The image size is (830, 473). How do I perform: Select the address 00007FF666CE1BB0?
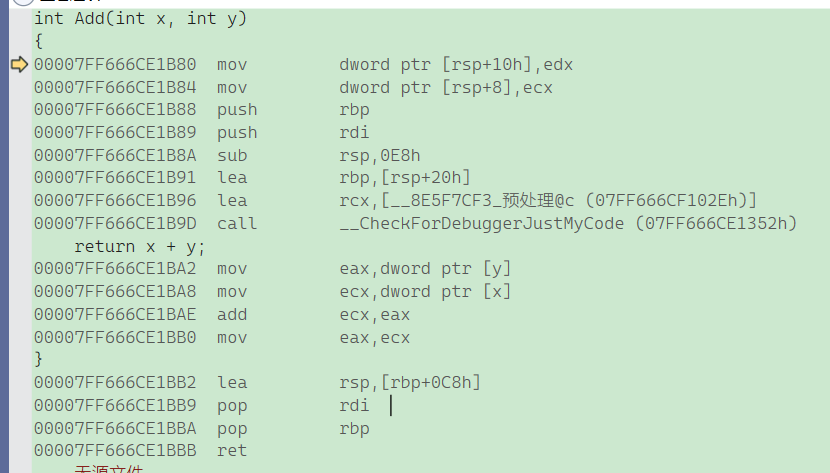(x=115, y=338)
